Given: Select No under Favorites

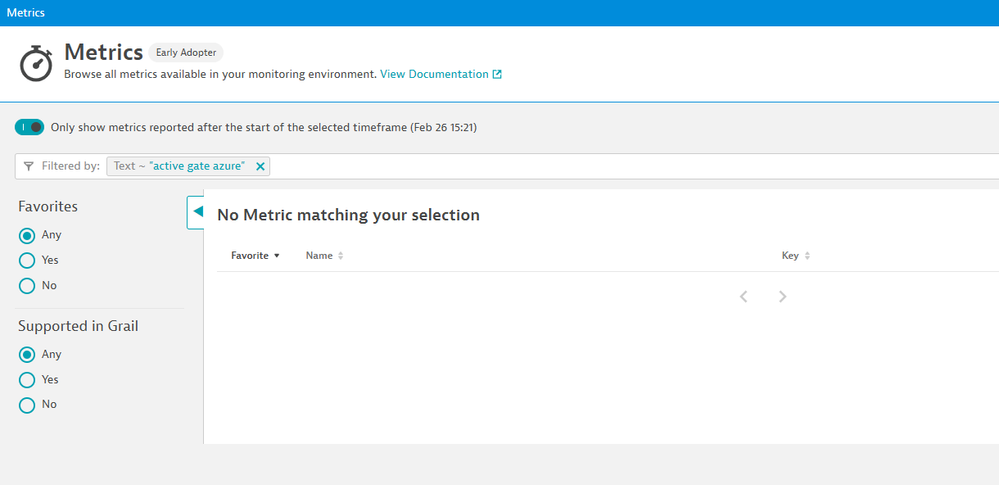Looking at the screenshot, I should point(27,286).
